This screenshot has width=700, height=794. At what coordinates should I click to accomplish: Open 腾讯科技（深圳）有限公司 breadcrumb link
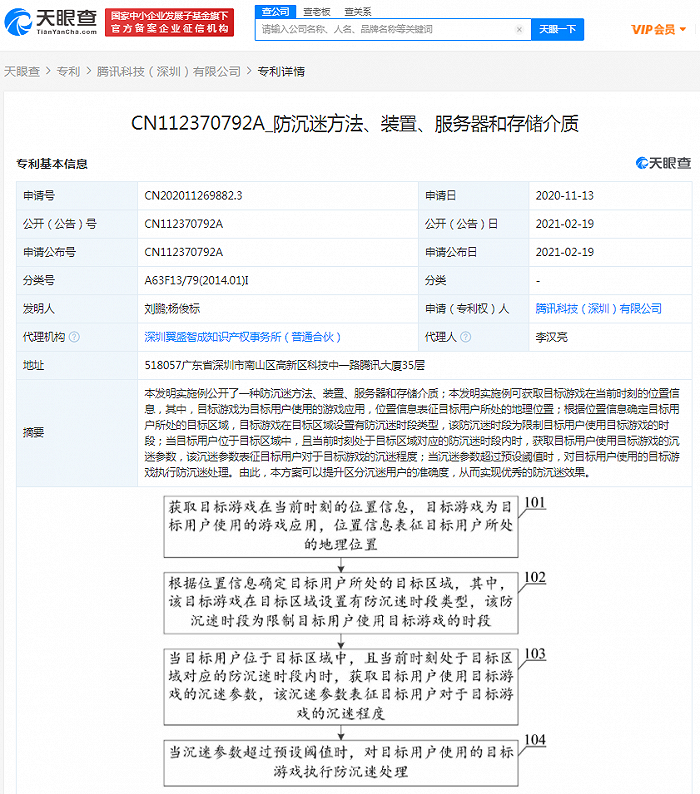point(169,71)
